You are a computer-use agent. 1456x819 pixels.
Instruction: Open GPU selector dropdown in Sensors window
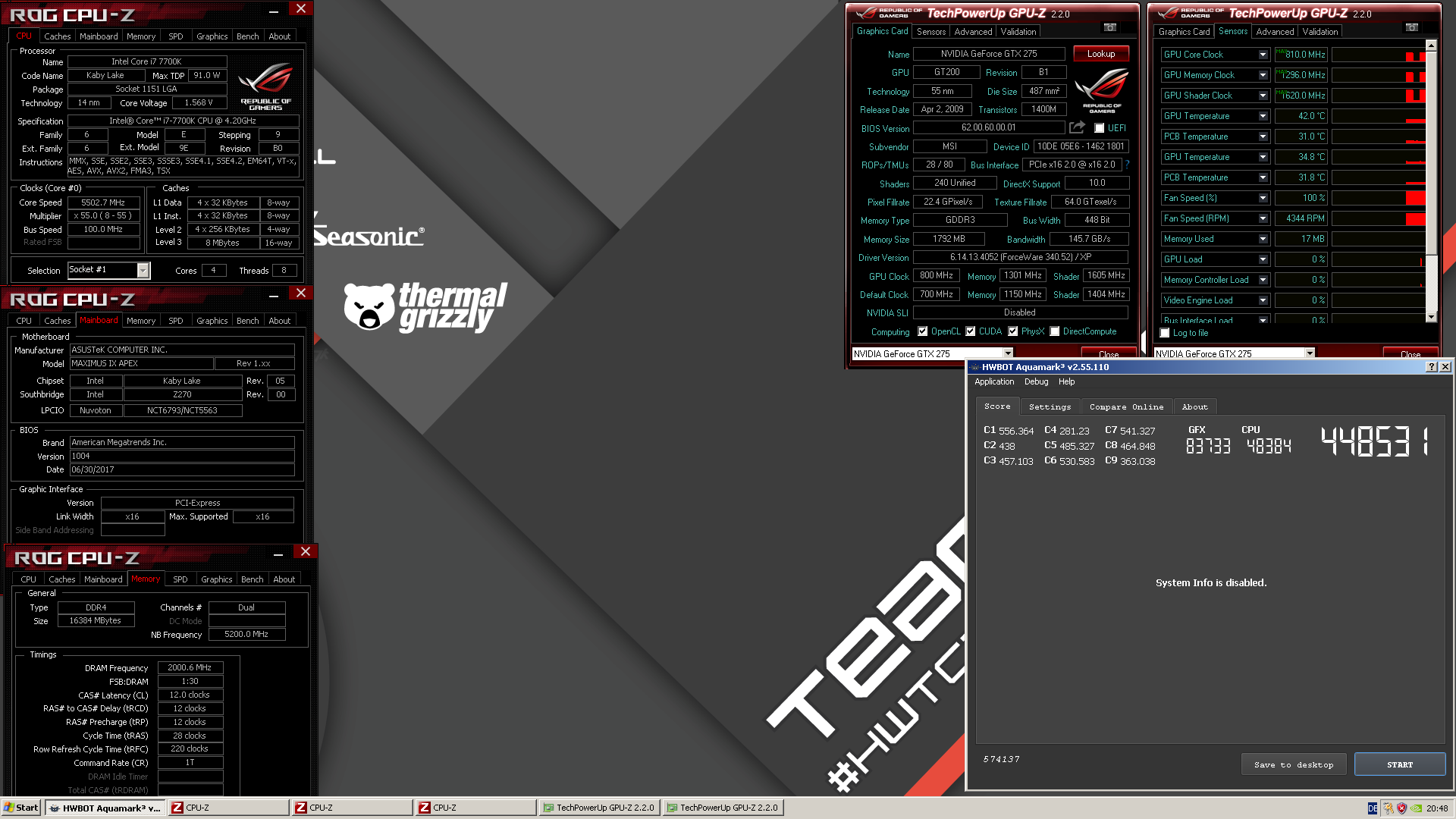pyautogui.click(x=1310, y=353)
